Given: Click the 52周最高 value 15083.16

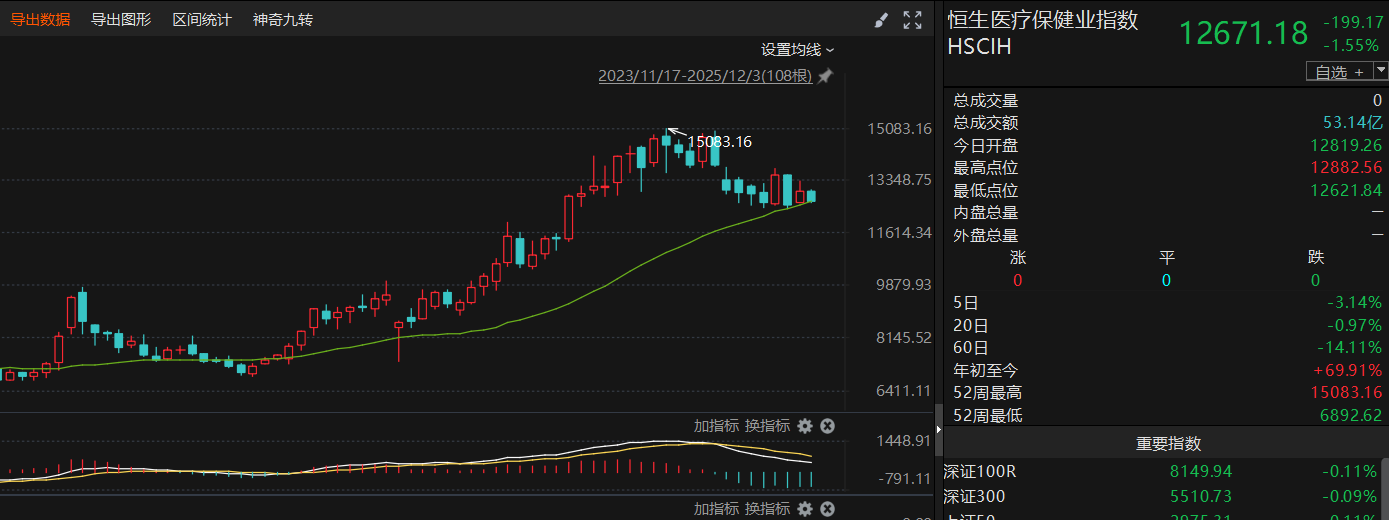Looking at the screenshot, I should [x=1346, y=393].
